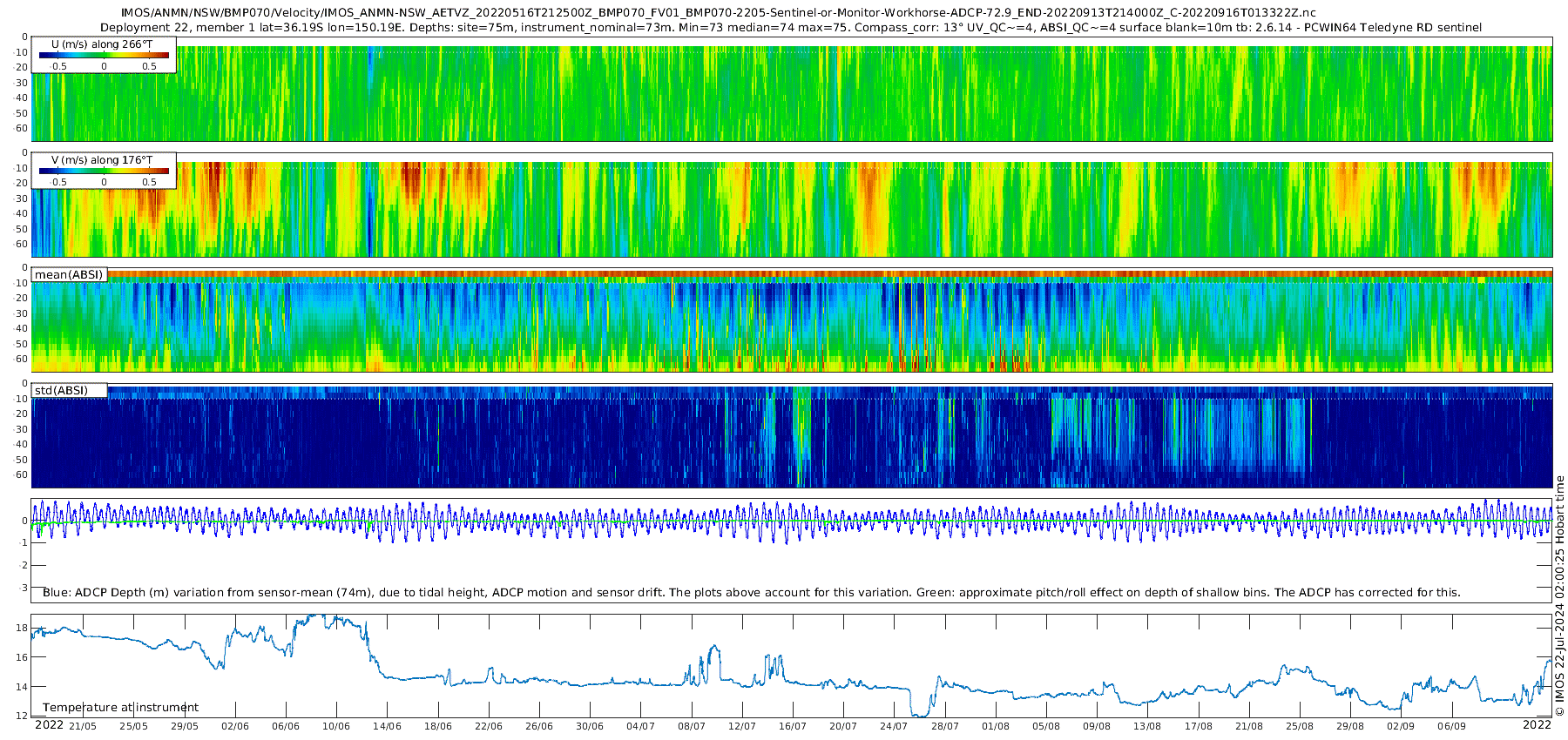Viewport: 1568px width, 740px height.
Task: Click the blue ADCP depth description caption
Action: [x=751, y=593]
